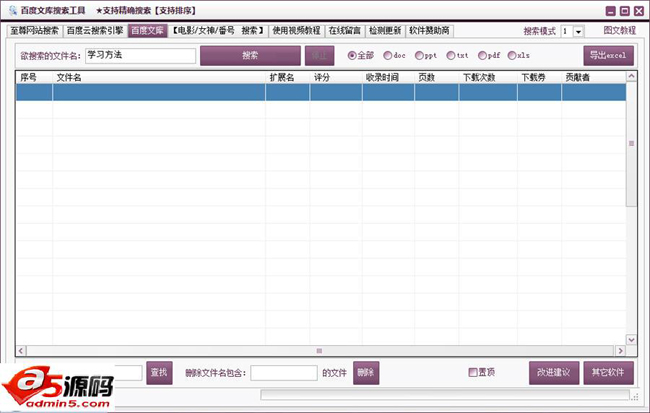The image size is (650, 413).
Task: Click the bottom progress bar
Action: coord(445,395)
